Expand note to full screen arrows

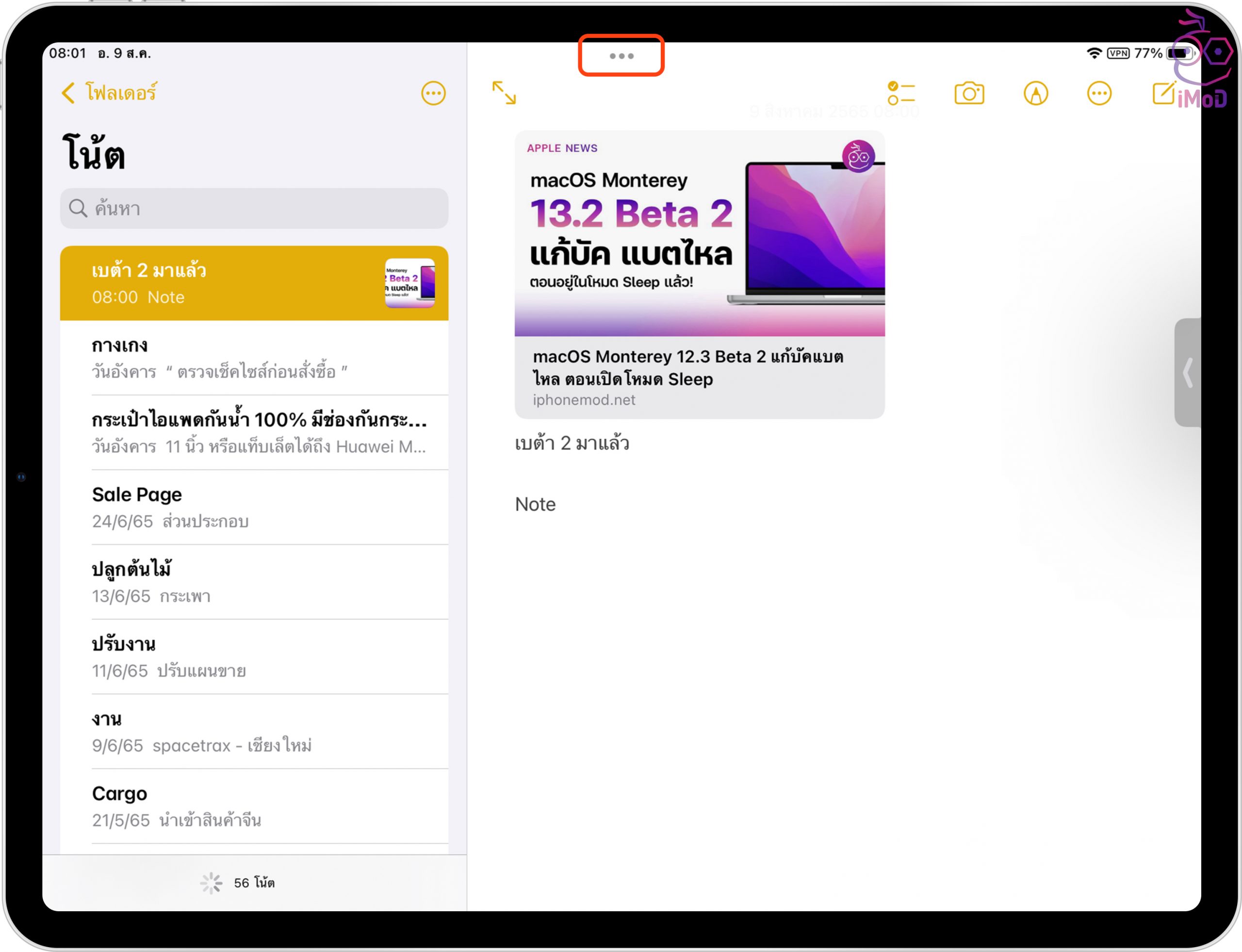click(504, 93)
